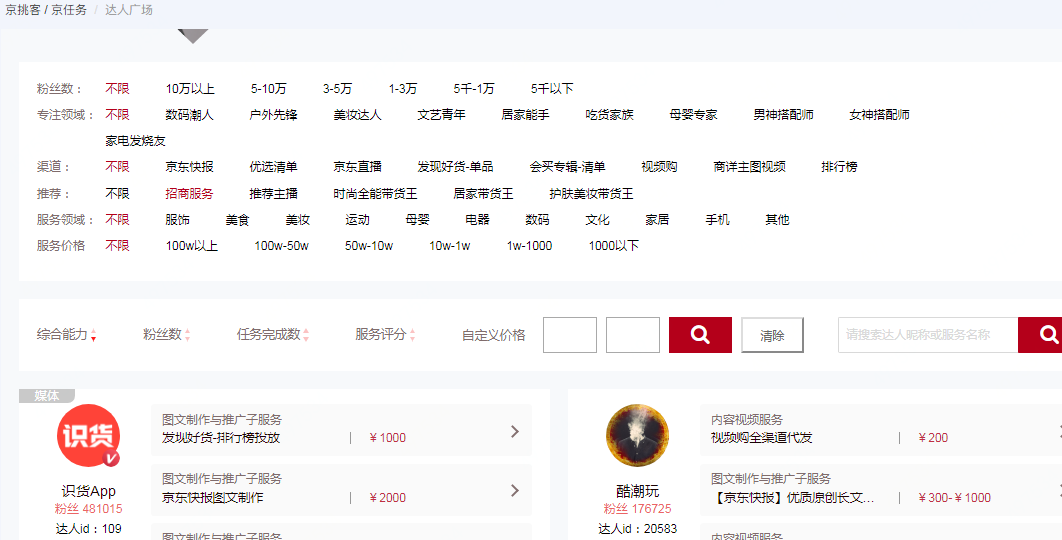Select 招商服务 recommendation
Screen dimensions: 1062x540
(x=190, y=194)
